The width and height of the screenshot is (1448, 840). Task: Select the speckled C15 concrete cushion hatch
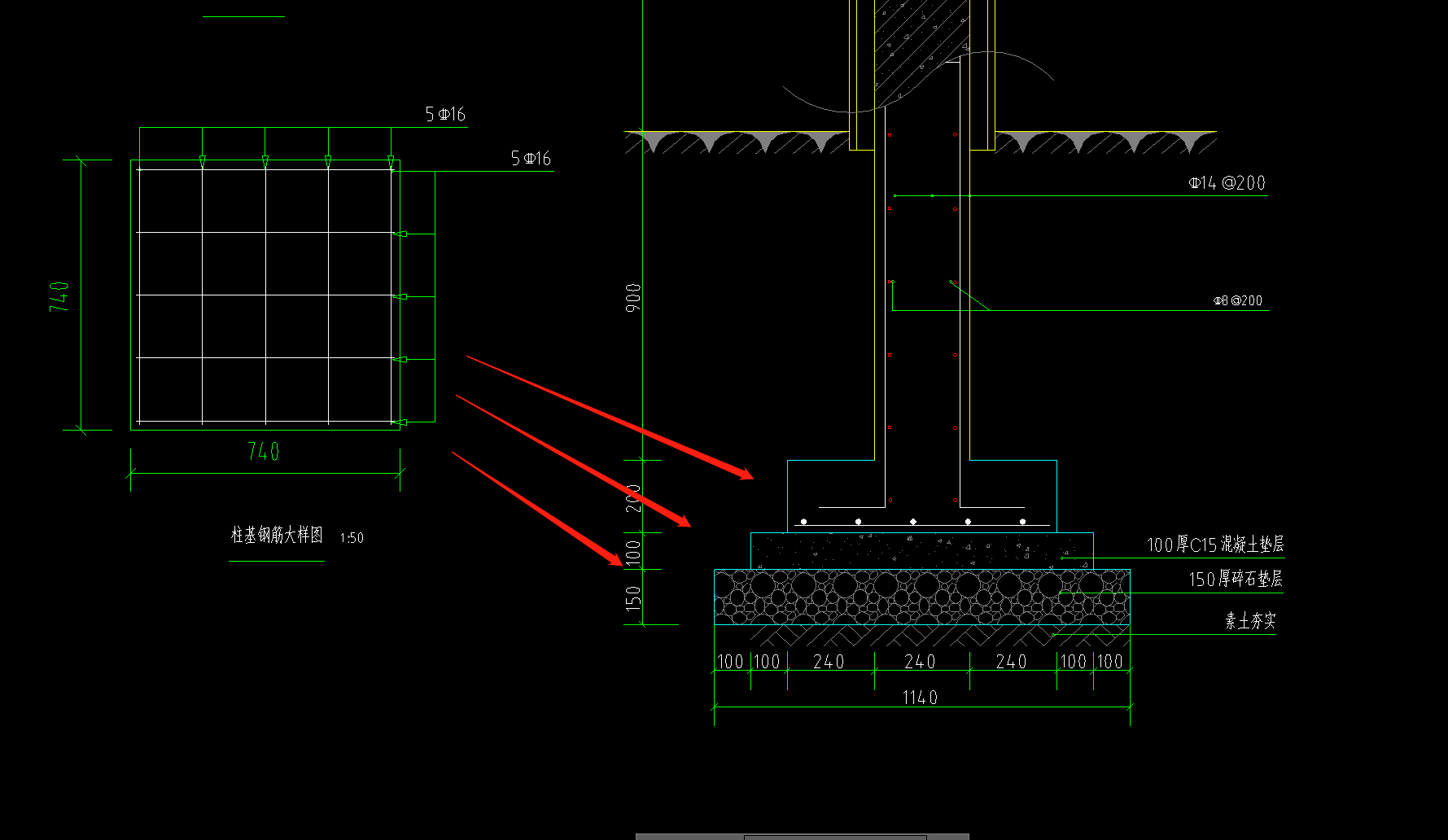coord(922,551)
